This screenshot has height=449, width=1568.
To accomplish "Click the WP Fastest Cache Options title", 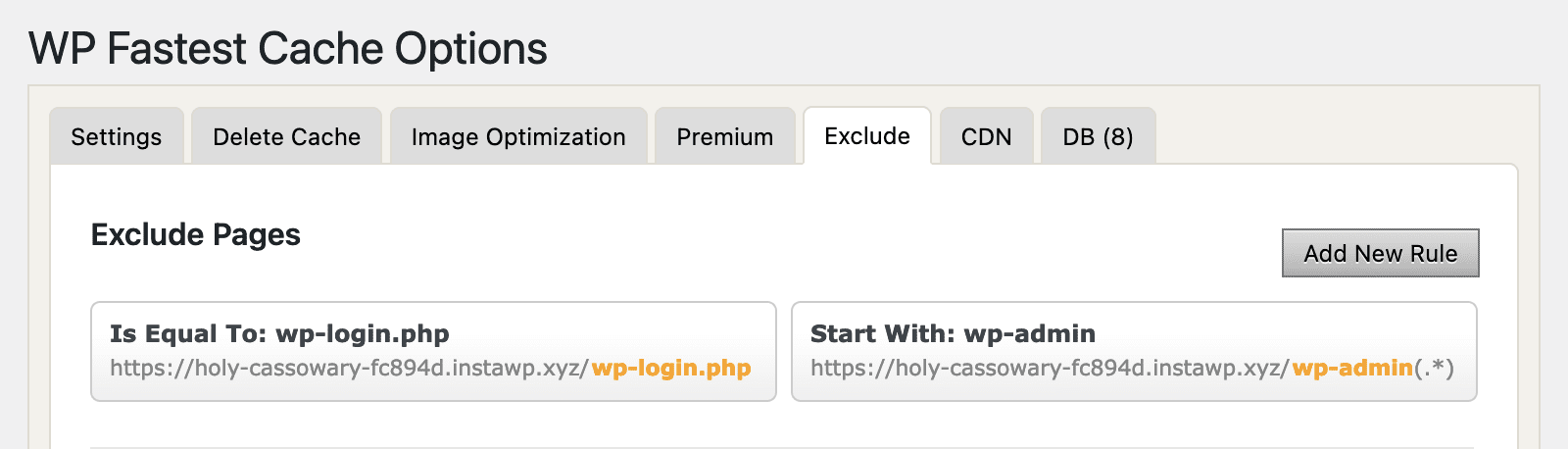I will [288, 49].
